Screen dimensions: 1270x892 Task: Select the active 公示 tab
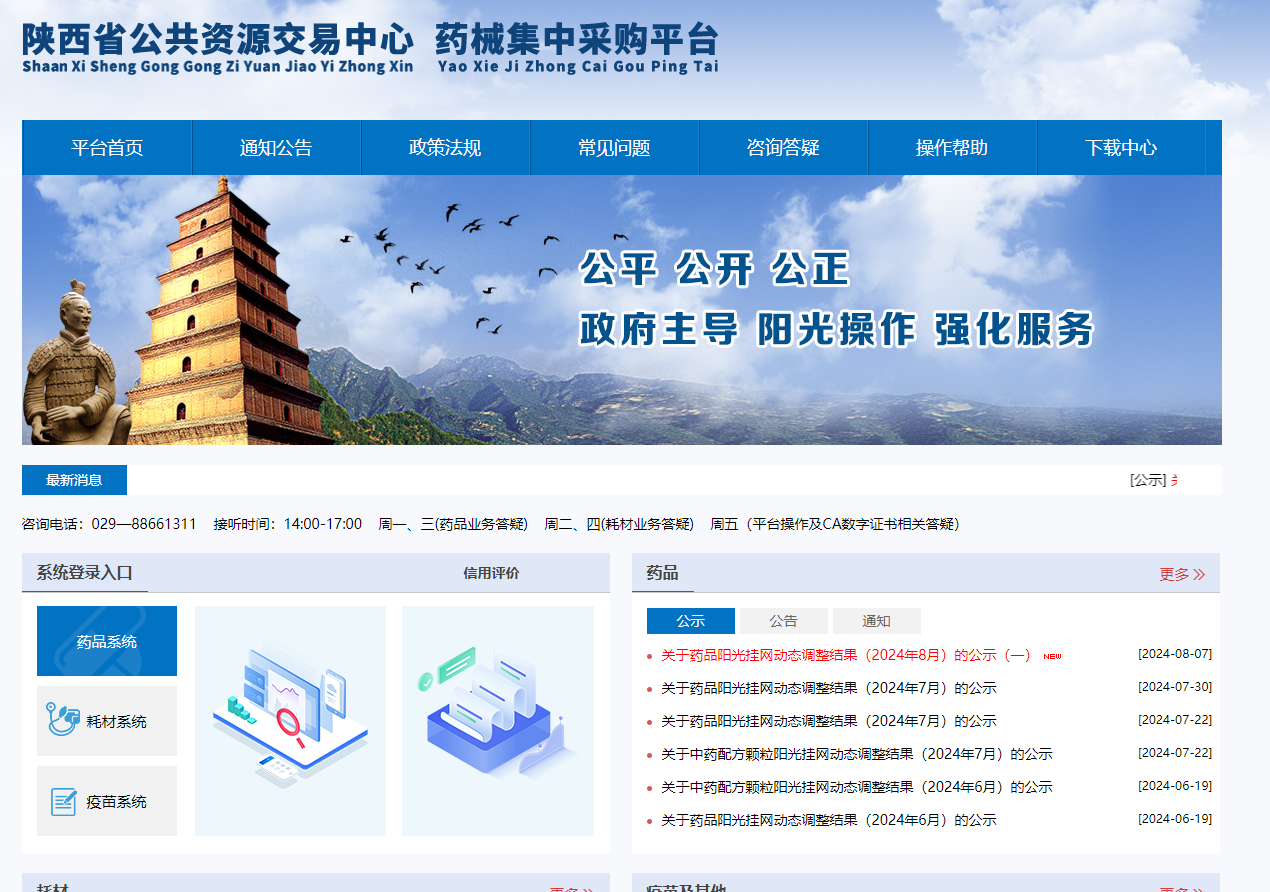(x=690, y=620)
